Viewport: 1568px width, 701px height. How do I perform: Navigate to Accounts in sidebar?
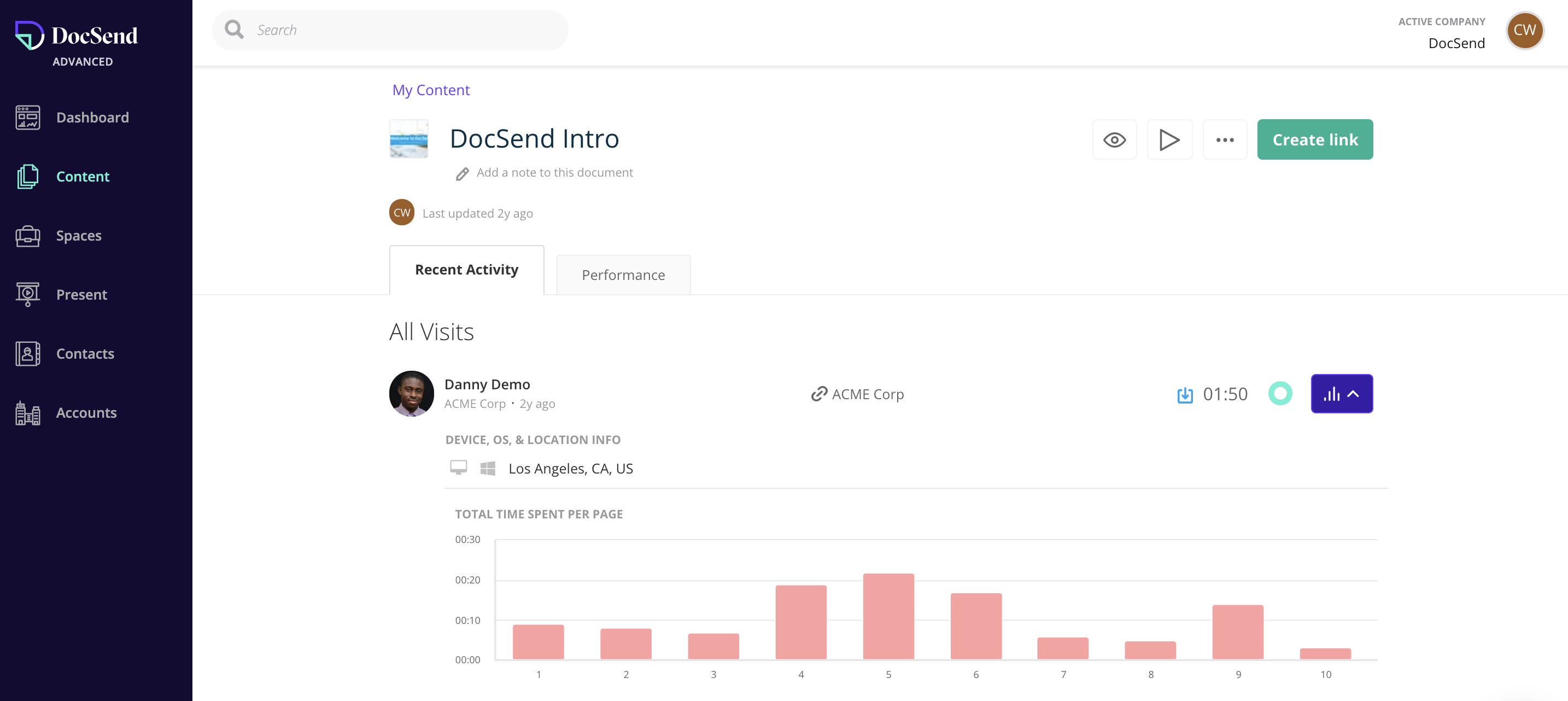[x=86, y=413]
